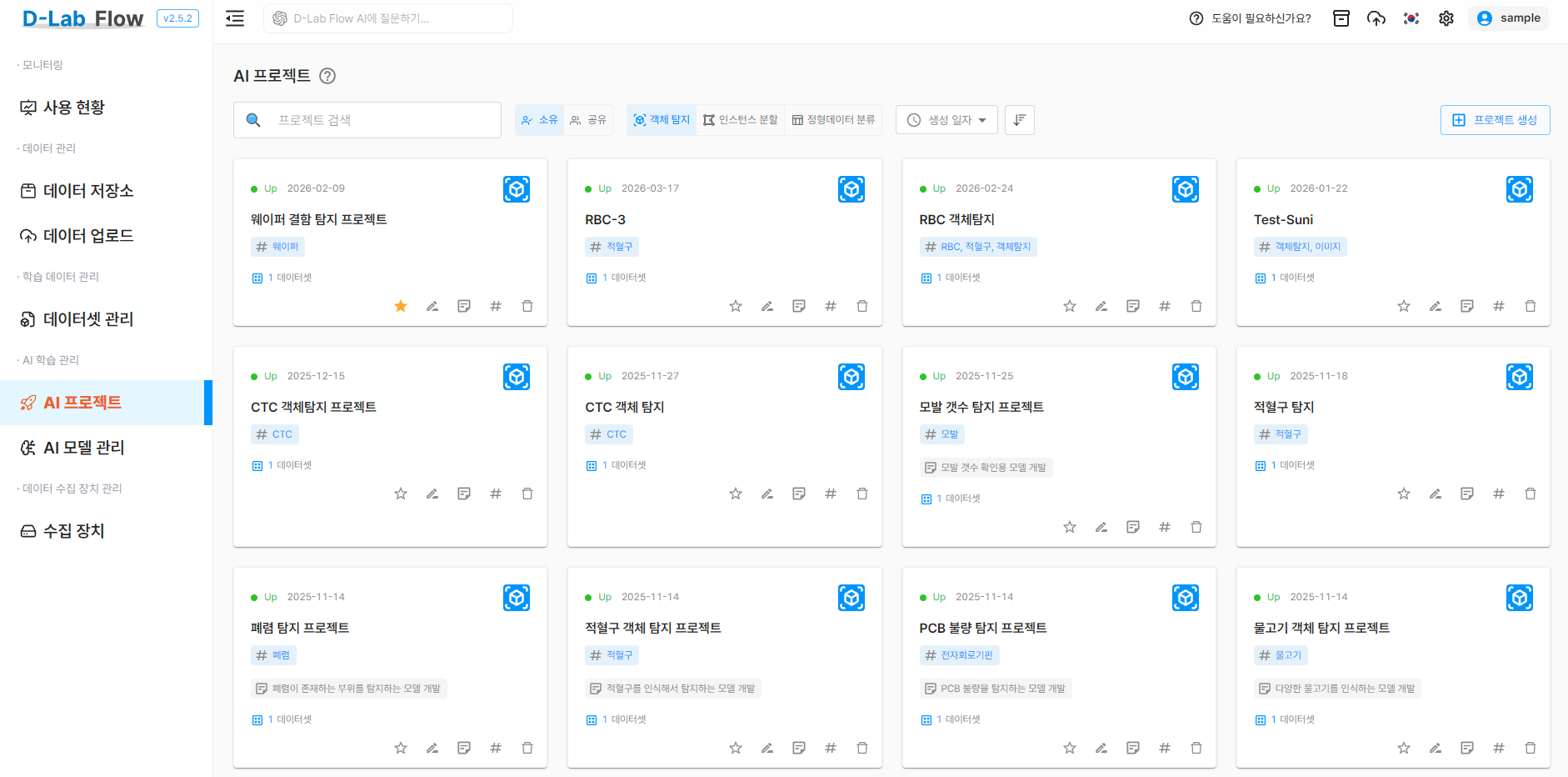
Task: Click the cube icon on 웨이퍼 결함 탐지 프로젝트
Action: click(517, 189)
